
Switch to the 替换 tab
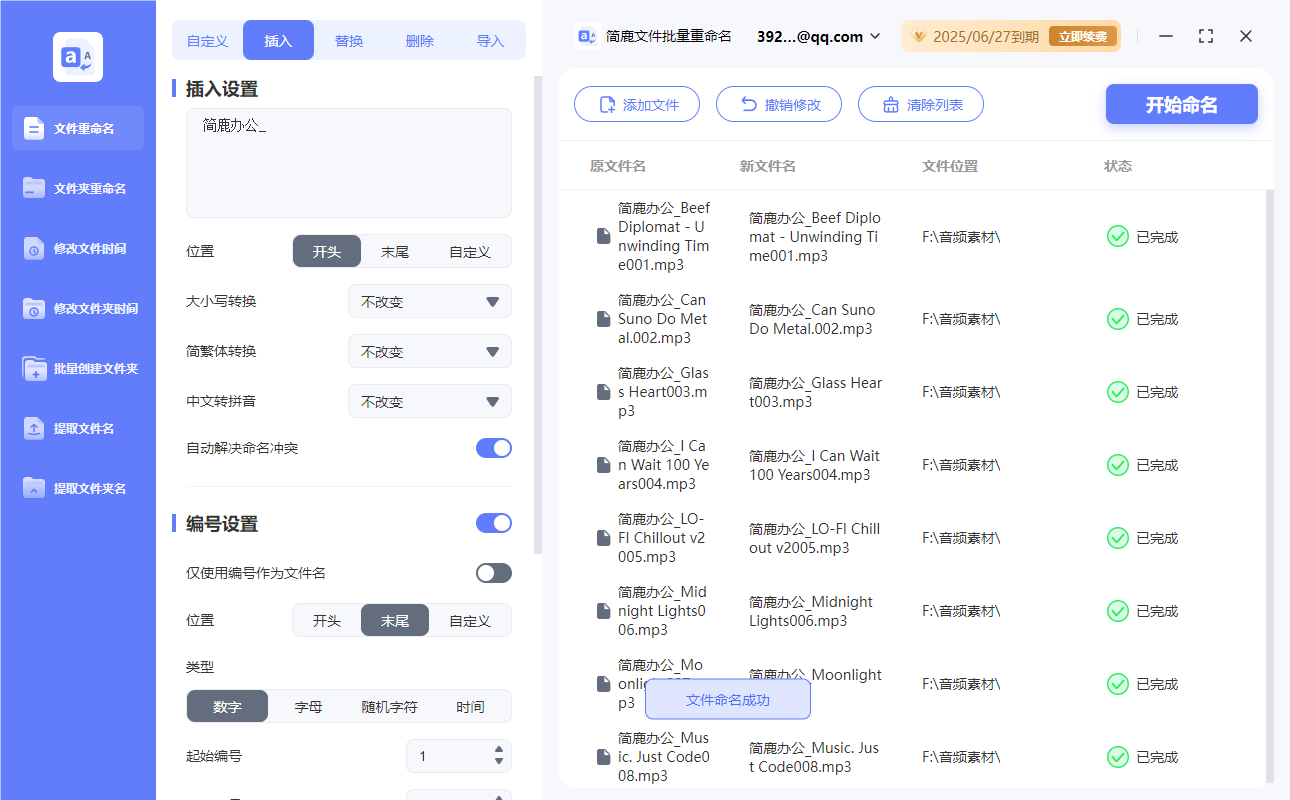(x=349, y=39)
